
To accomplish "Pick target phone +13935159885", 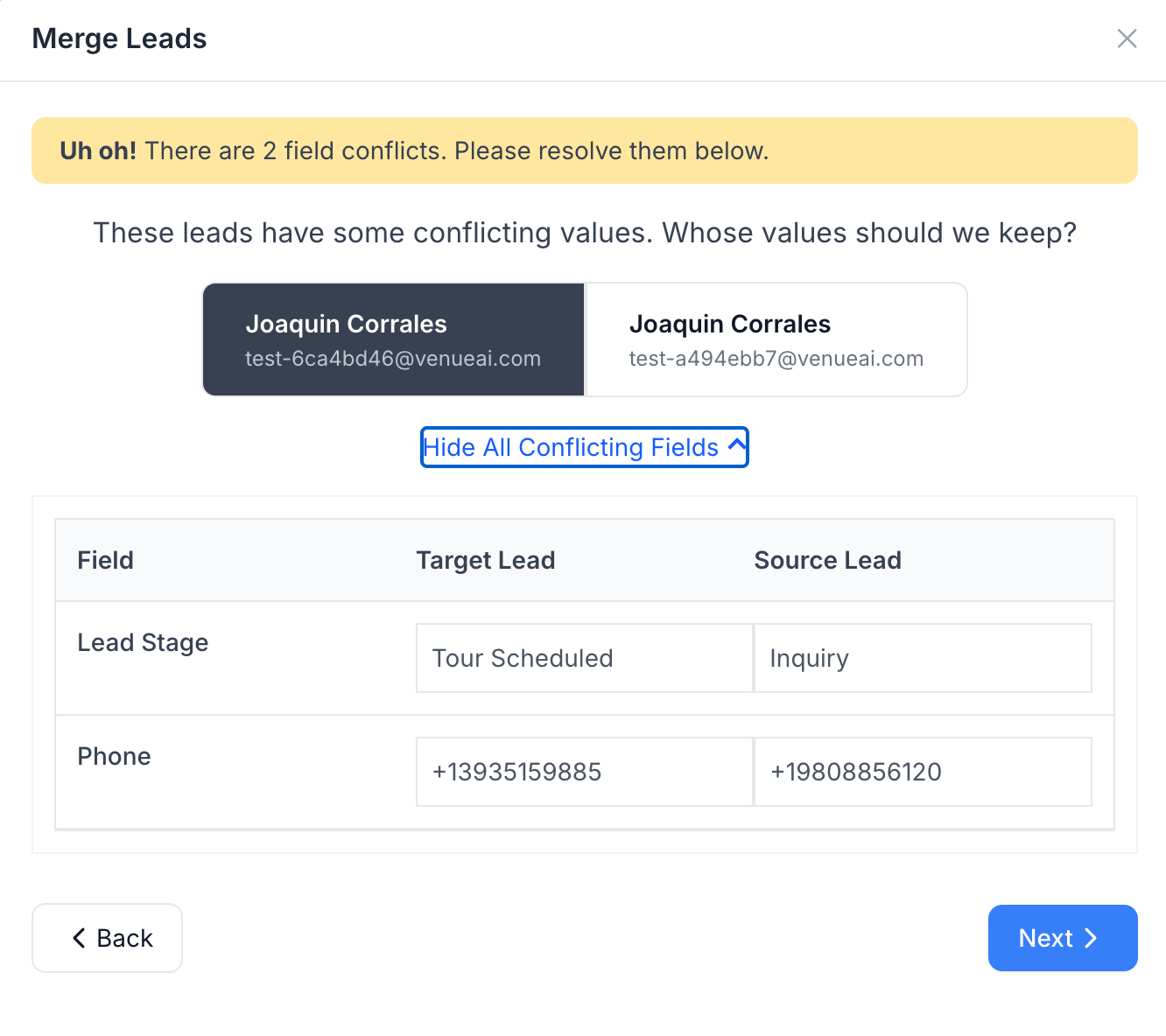I will (x=584, y=772).
